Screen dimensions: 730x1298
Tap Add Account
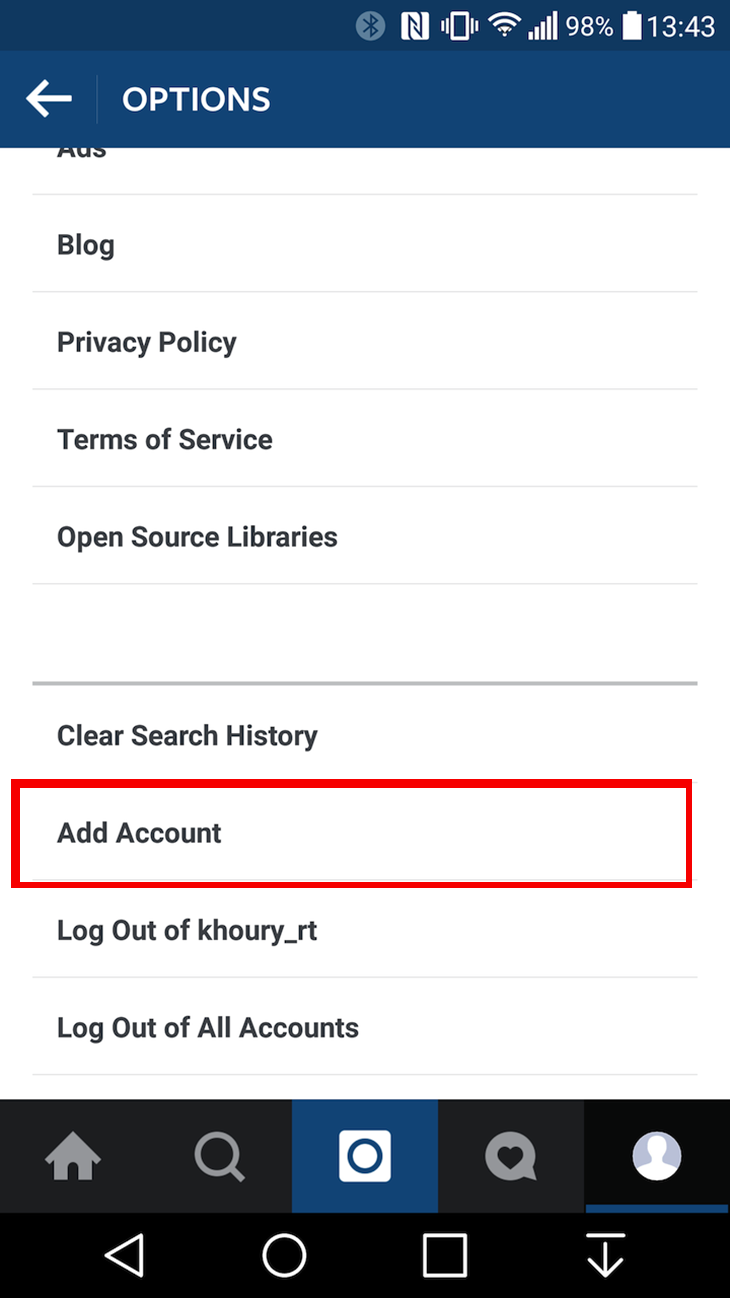[140, 833]
